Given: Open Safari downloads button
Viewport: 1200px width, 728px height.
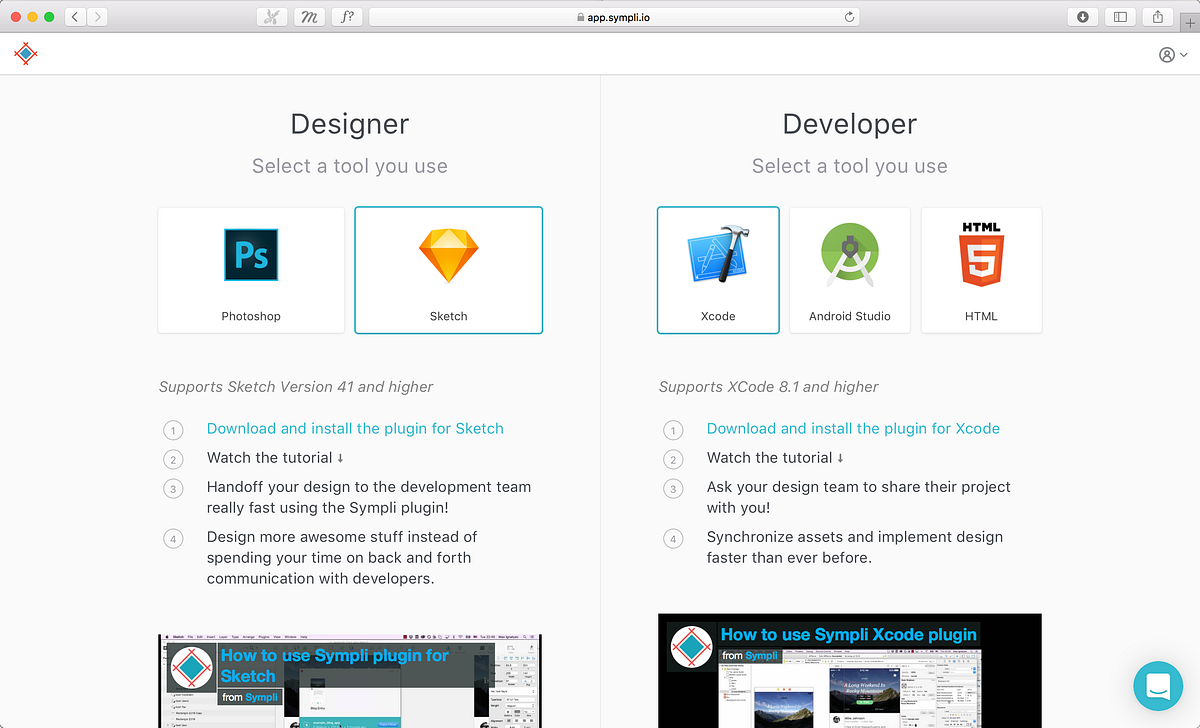Looking at the screenshot, I should (1083, 16).
